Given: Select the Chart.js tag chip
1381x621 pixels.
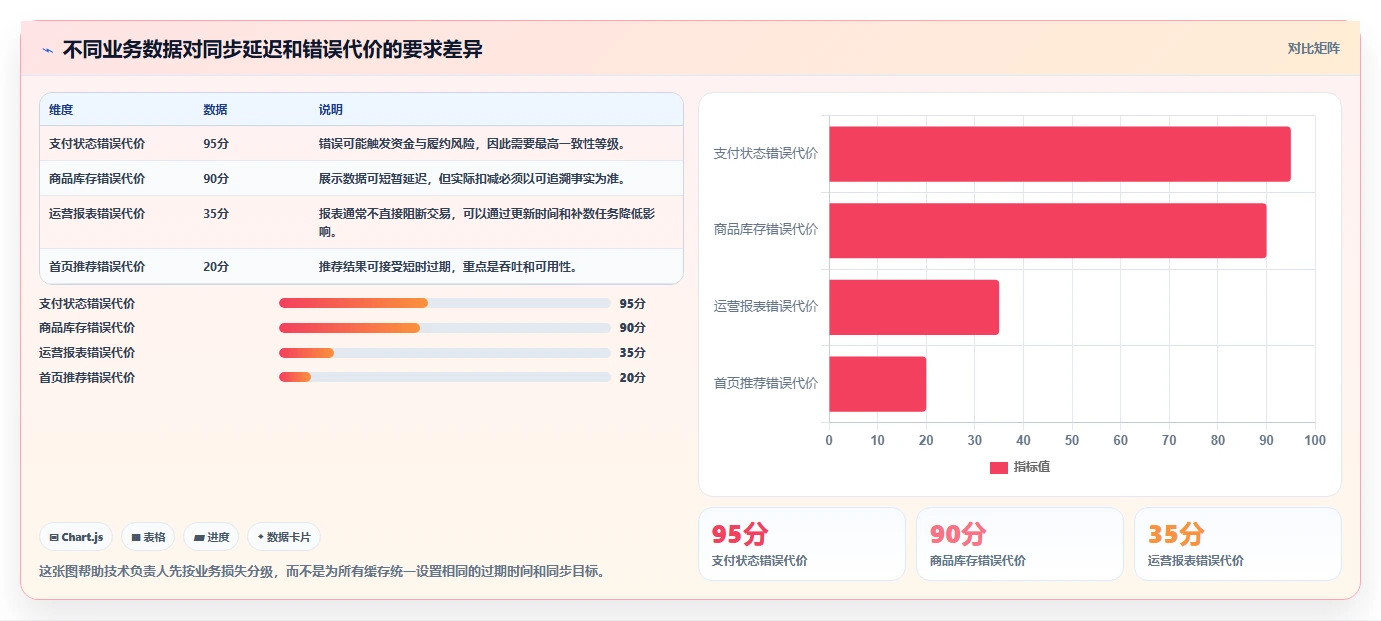Looking at the screenshot, I should (77, 537).
